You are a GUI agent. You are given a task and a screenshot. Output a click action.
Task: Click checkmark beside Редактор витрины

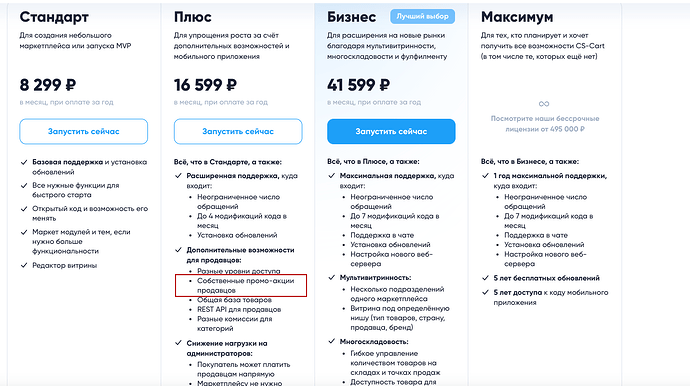[24, 265]
